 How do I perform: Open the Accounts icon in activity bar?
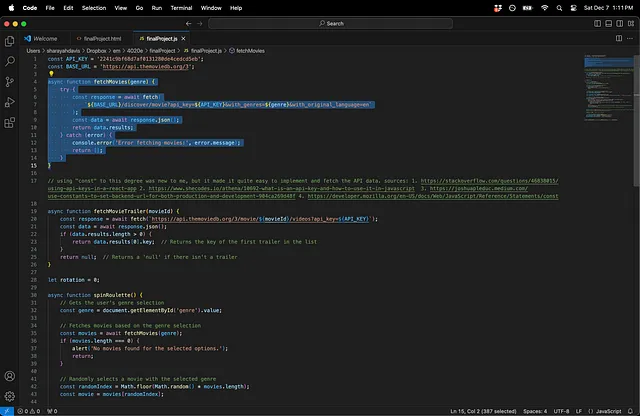point(9,376)
